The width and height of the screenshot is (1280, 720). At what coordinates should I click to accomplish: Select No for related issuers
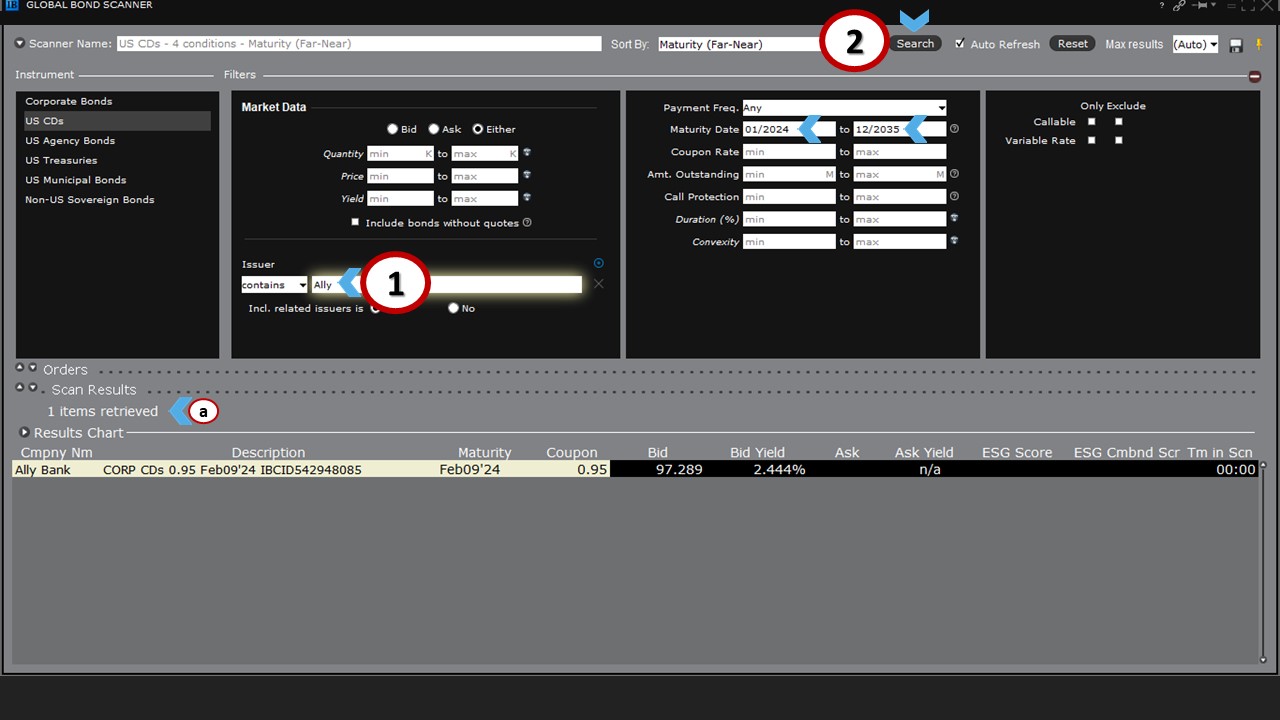(x=453, y=308)
